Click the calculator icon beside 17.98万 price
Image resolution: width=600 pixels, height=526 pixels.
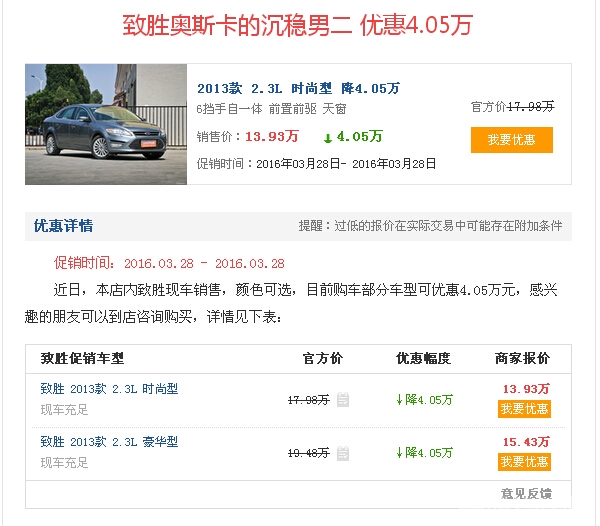pos(343,400)
